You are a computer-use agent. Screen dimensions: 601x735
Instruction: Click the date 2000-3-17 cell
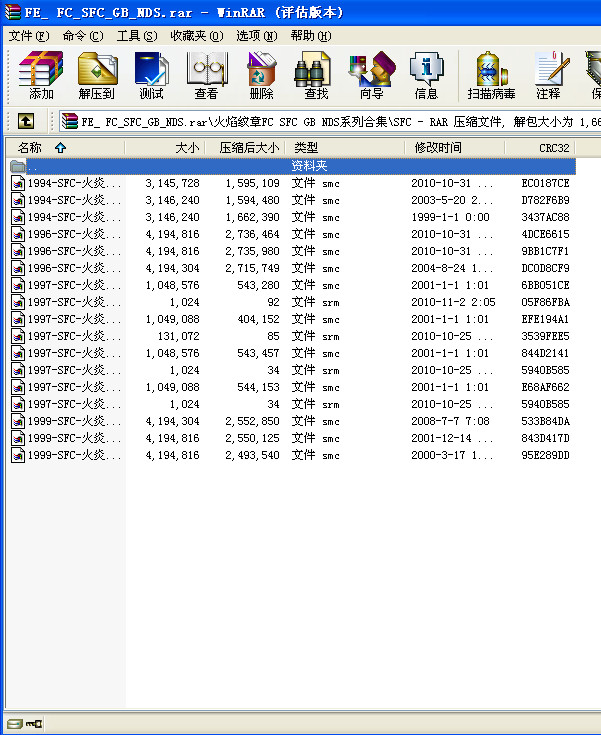pyautogui.click(x=452, y=455)
